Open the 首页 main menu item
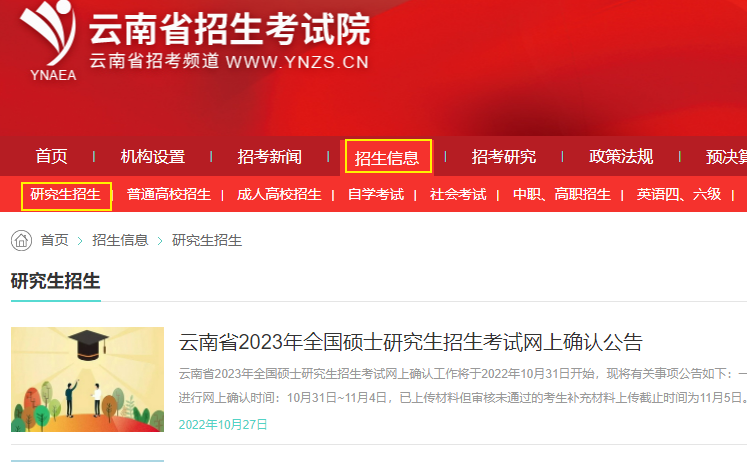The height and width of the screenshot is (462, 747). tap(51, 156)
